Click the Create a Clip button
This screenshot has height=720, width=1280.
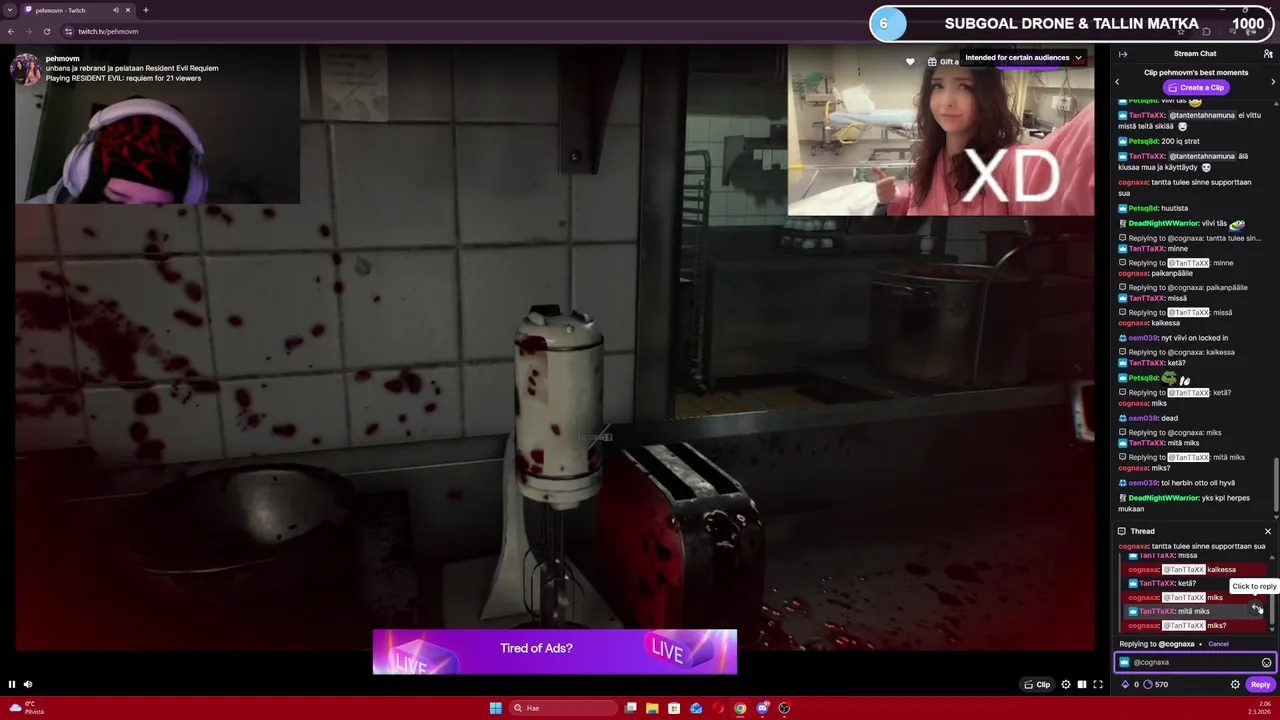pyautogui.click(x=1195, y=87)
